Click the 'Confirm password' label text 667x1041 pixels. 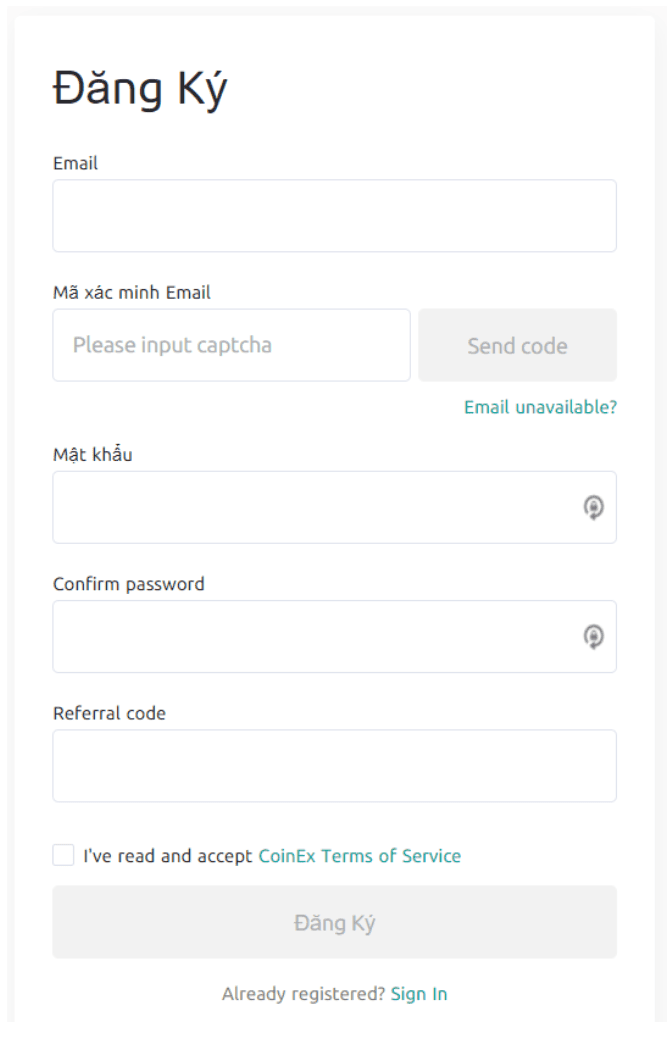(129, 584)
